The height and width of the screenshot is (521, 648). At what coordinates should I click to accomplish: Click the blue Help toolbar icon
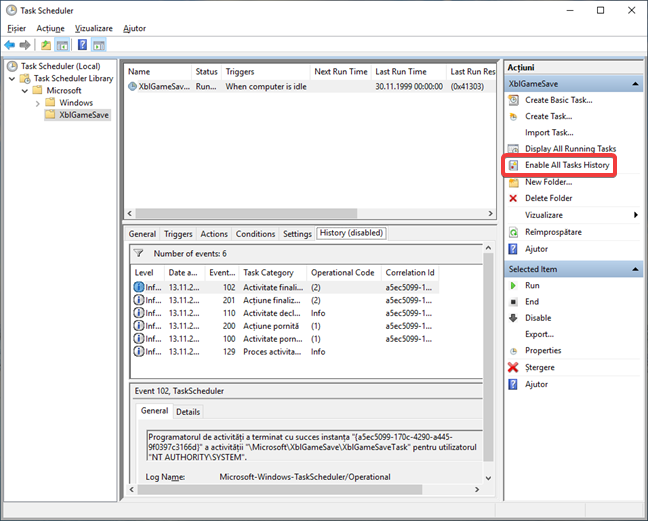tap(82, 45)
